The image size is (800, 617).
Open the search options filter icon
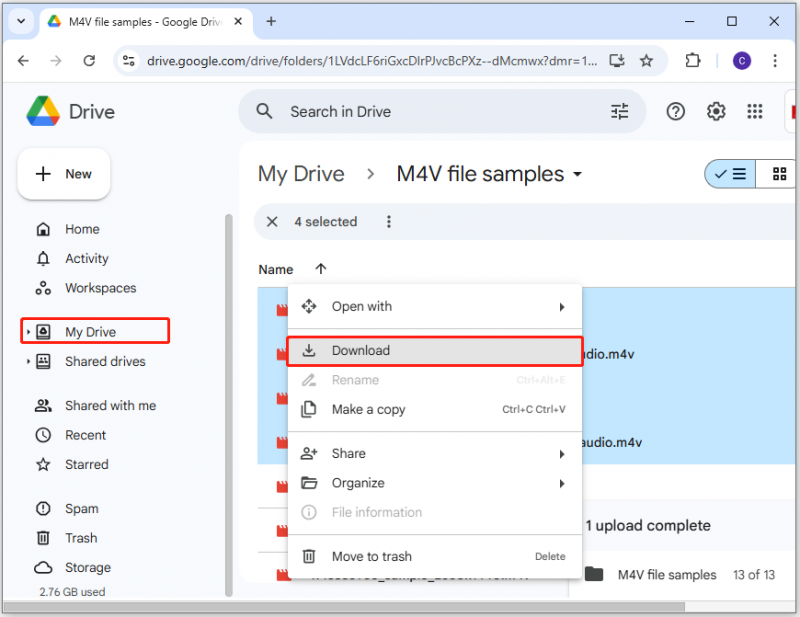[619, 111]
